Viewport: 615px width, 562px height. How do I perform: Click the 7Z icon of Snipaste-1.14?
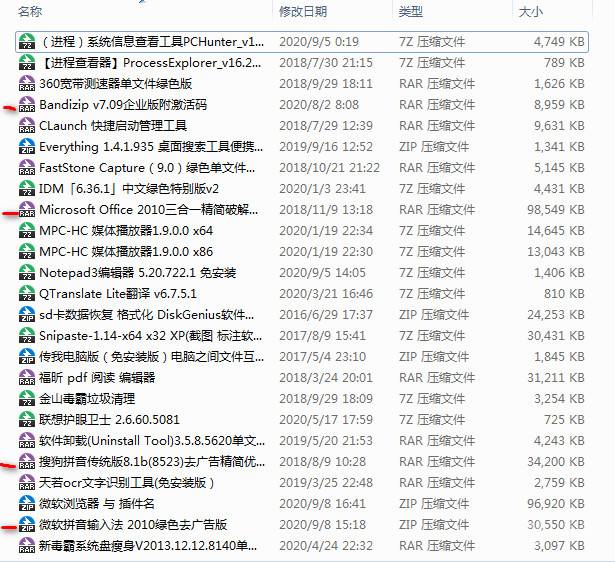point(27,336)
